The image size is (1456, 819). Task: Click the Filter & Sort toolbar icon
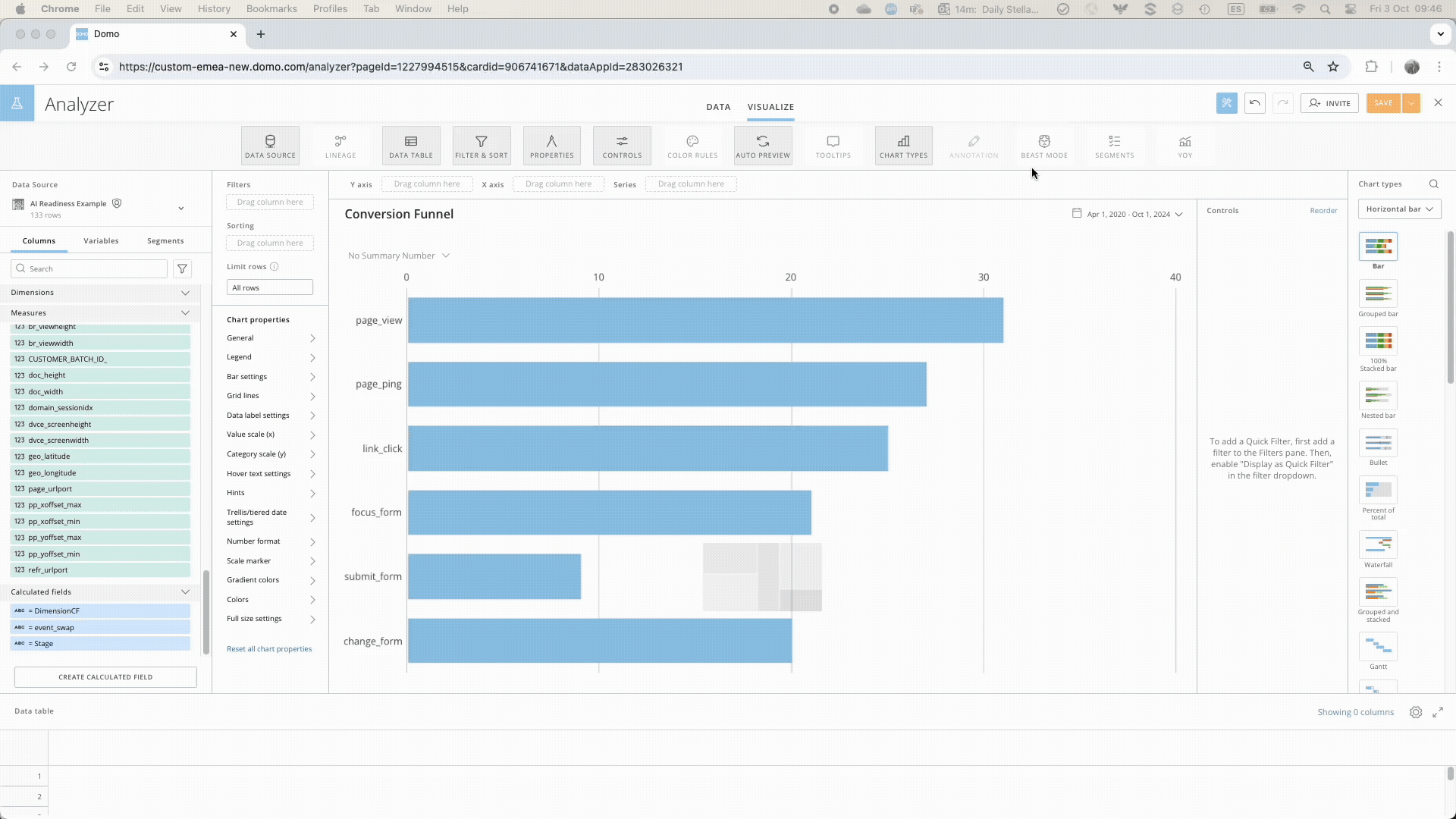tap(481, 146)
